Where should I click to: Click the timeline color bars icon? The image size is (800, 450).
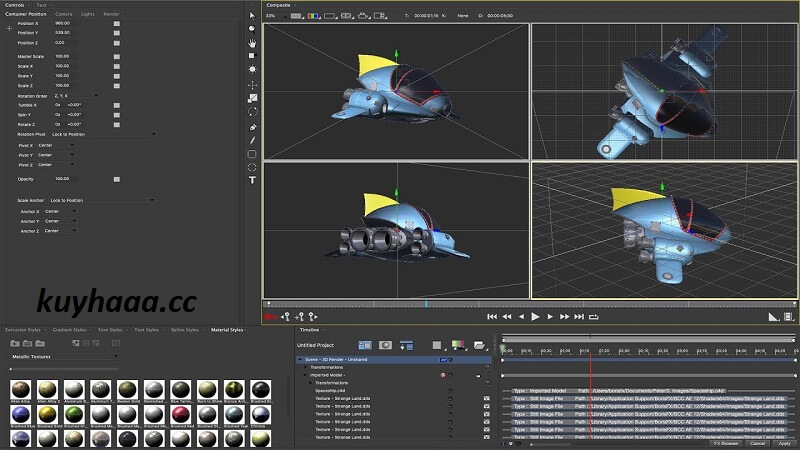[458, 345]
